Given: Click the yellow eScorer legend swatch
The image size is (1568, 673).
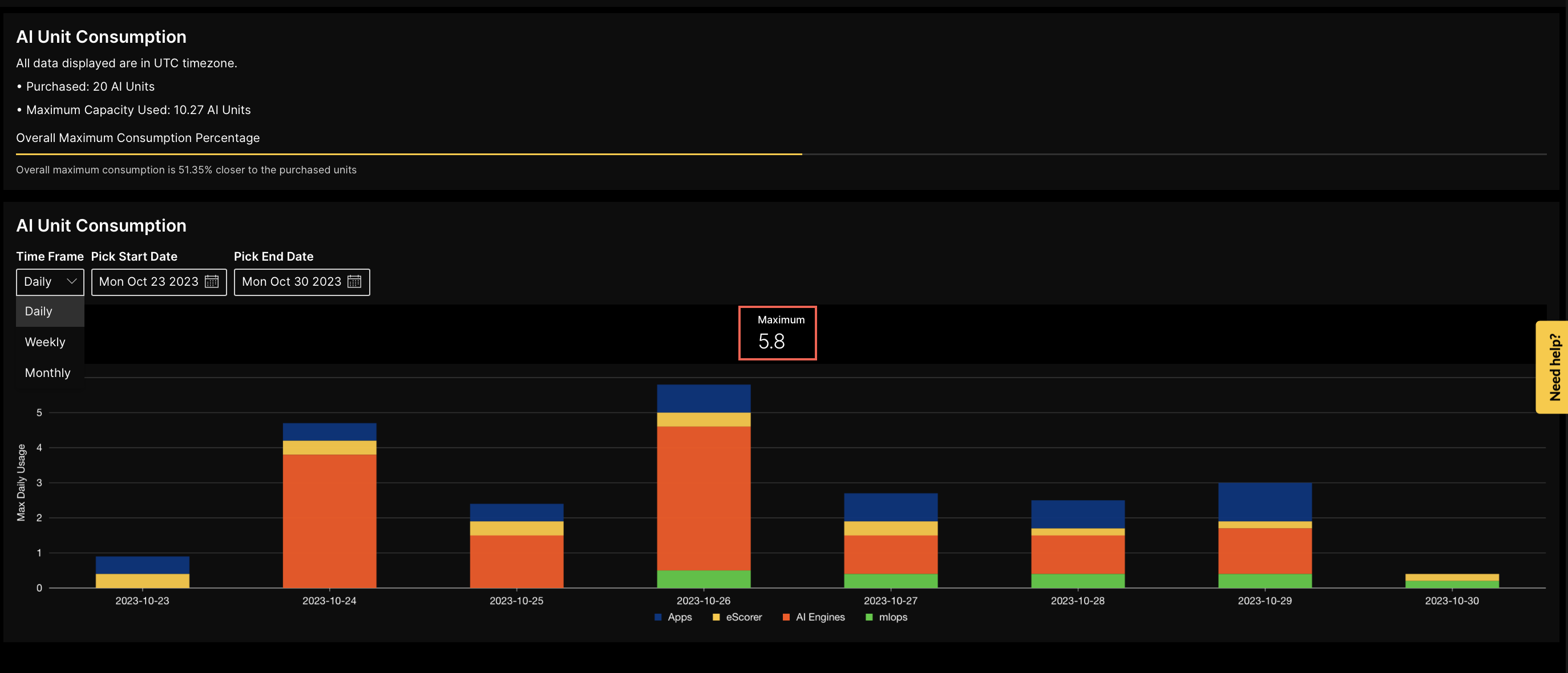Looking at the screenshot, I should (x=716, y=617).
